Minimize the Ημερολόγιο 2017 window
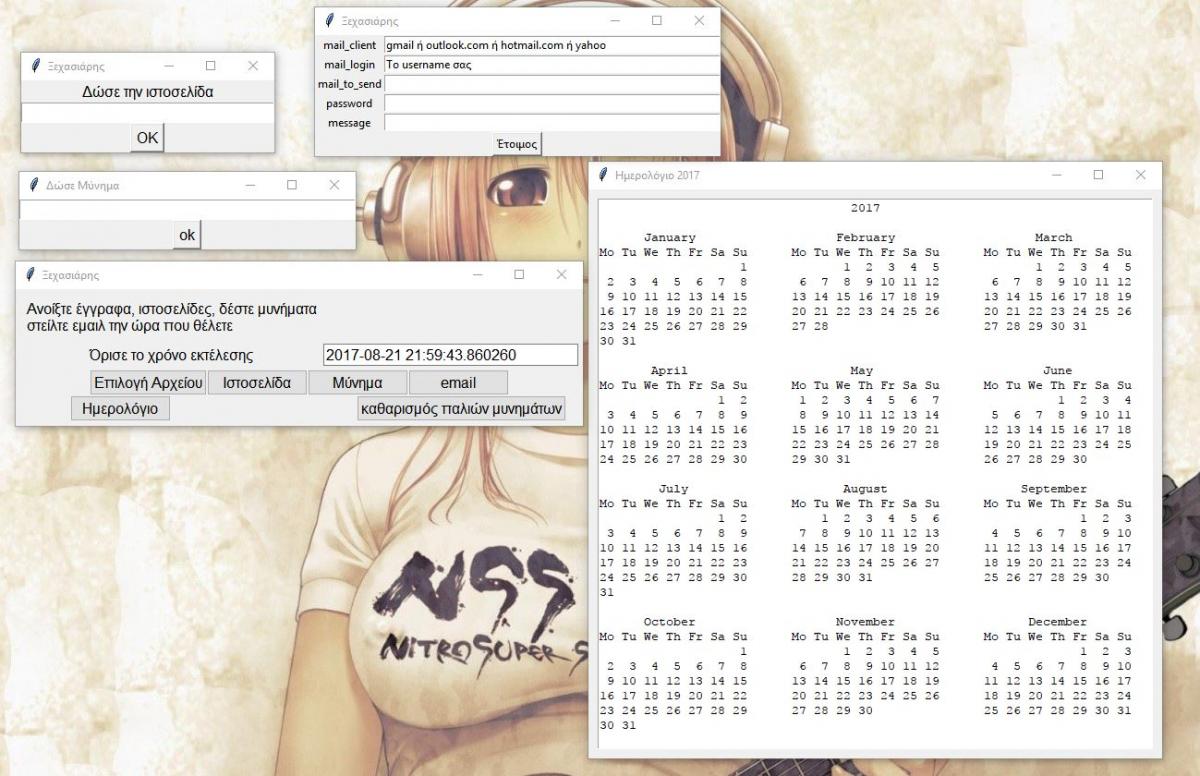This screenshot has height=776, width=1200. pyautogui.click(x=1056, y=175)
